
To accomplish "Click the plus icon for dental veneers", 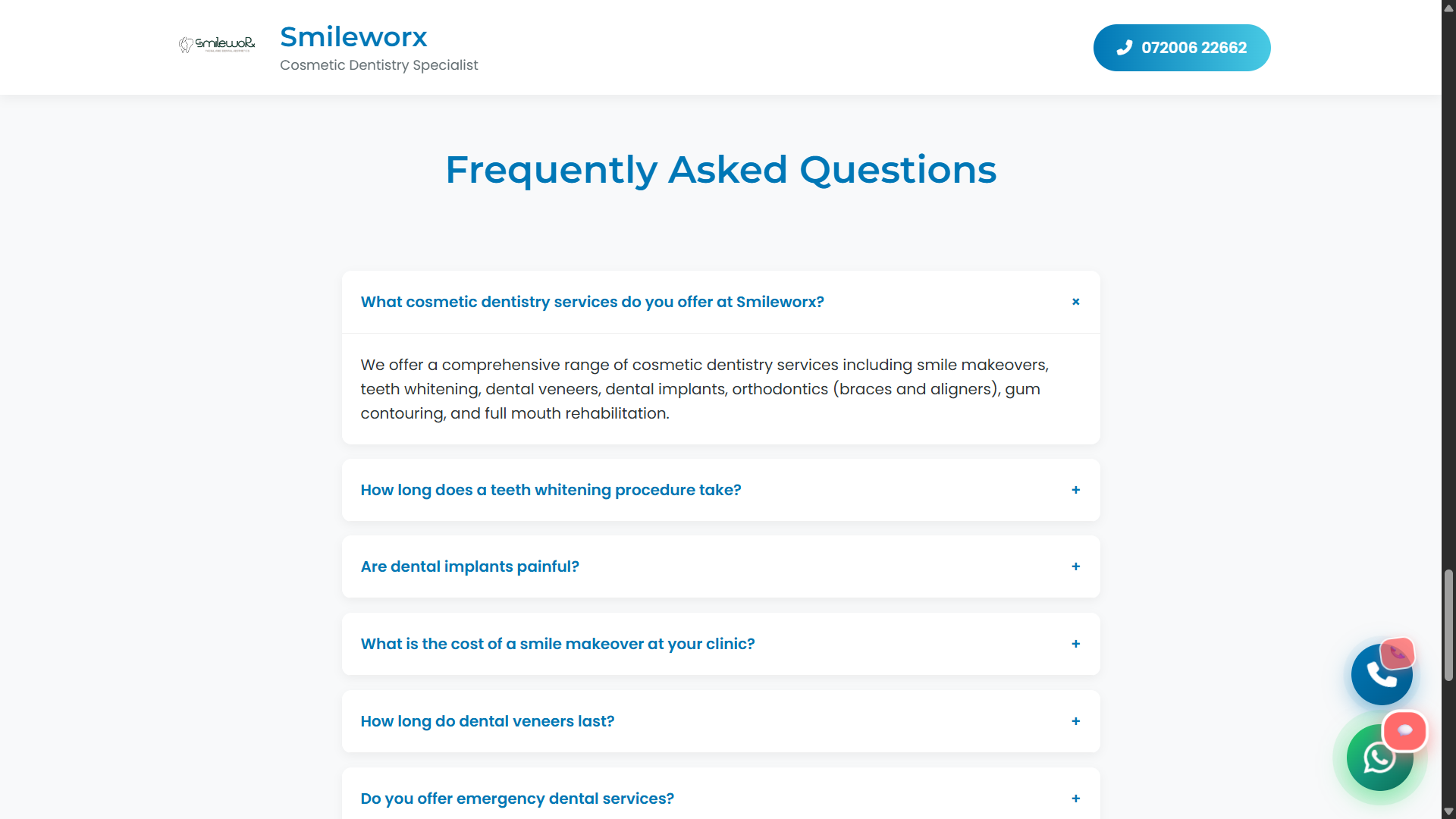I will point(1075,721).
